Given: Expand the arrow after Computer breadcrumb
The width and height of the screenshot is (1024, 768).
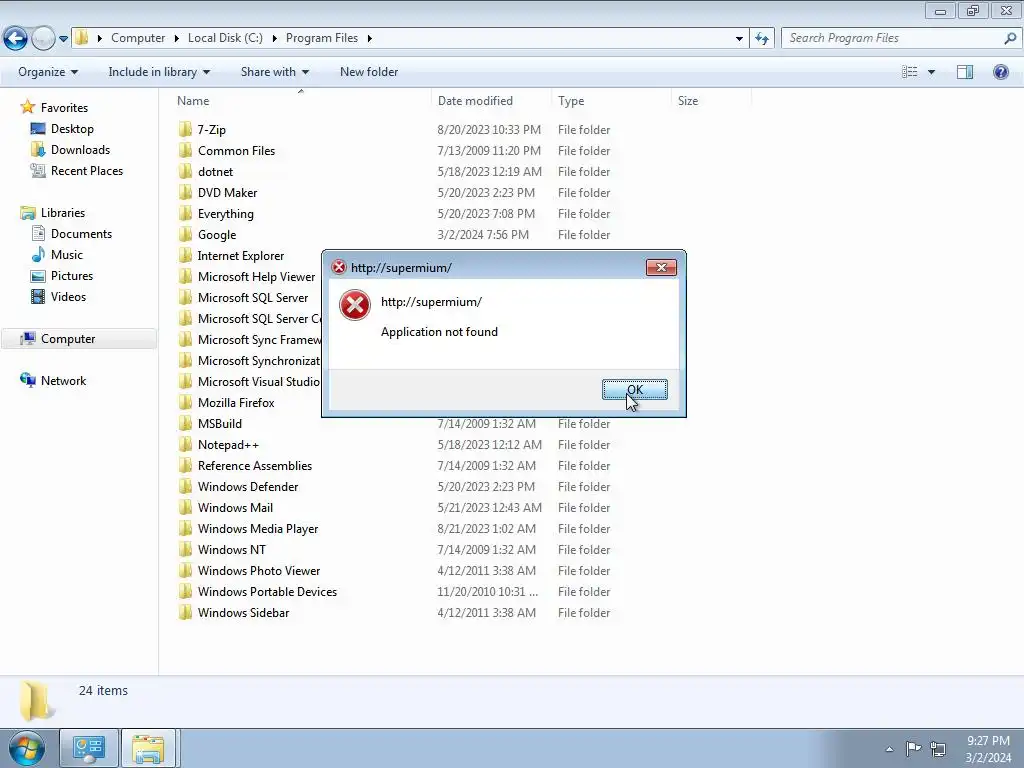Looking at the screenshot, I should click(x=176, y=39).
